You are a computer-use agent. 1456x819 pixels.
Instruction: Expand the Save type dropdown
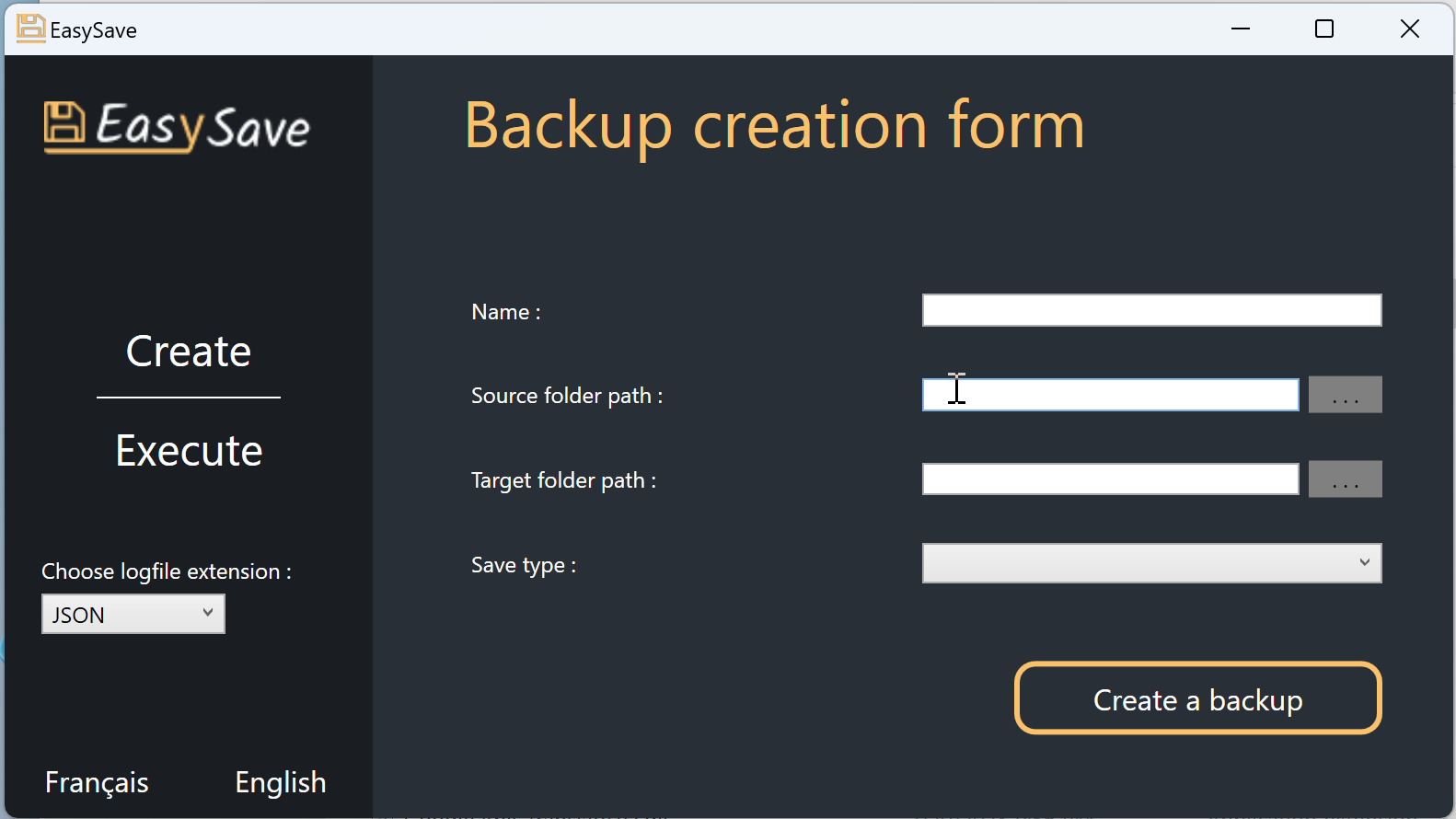pyautogui.click(x=1151, y=563)
